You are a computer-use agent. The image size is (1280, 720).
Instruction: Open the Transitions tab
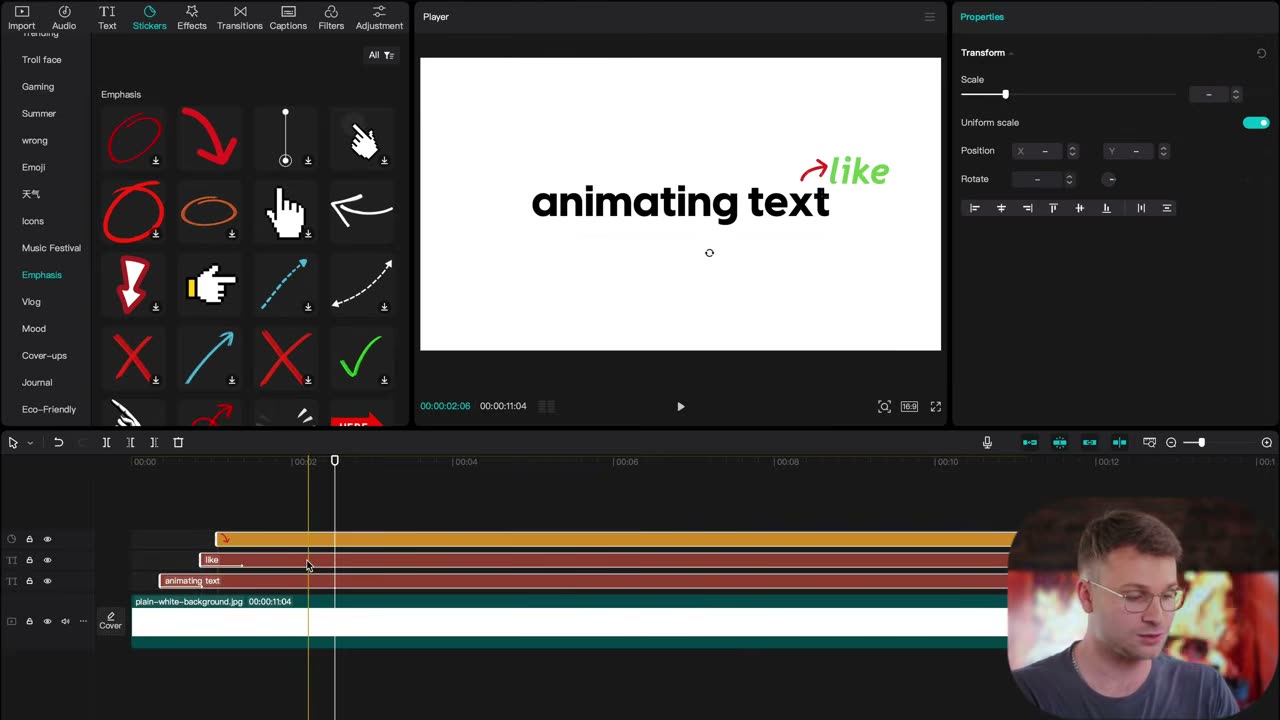point(240,18)
